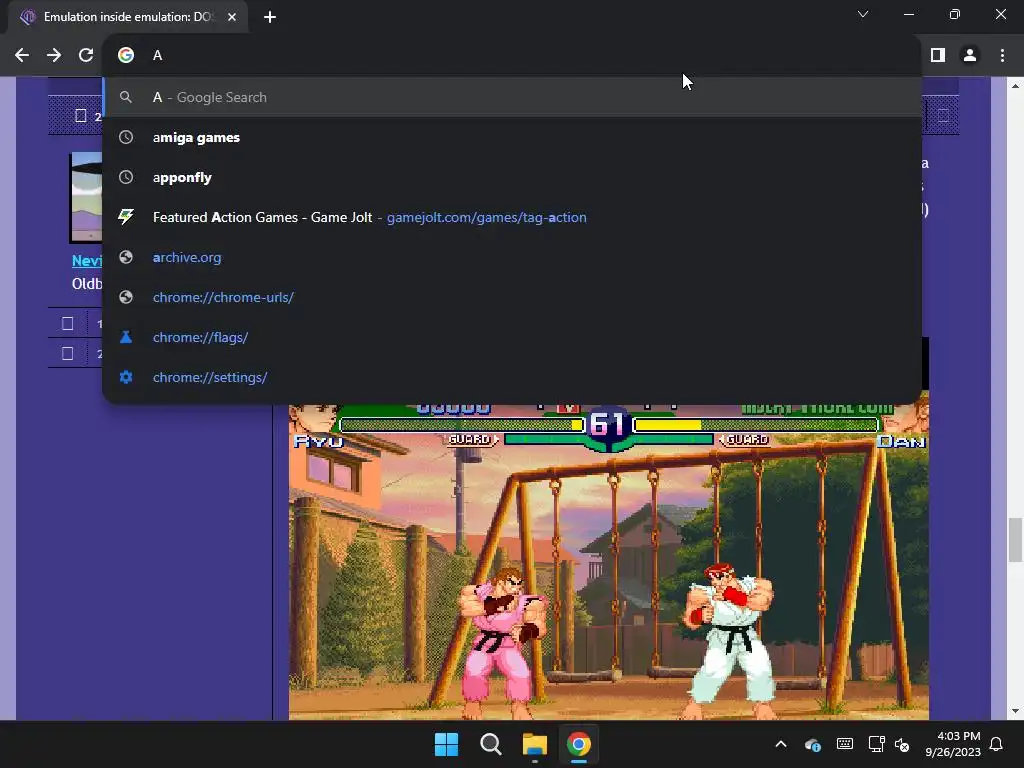Screen dimensions: 1024x768
Task: Click clock icon beside 'amiga games'
Action: pyautogui.click(x=126, y=137)
